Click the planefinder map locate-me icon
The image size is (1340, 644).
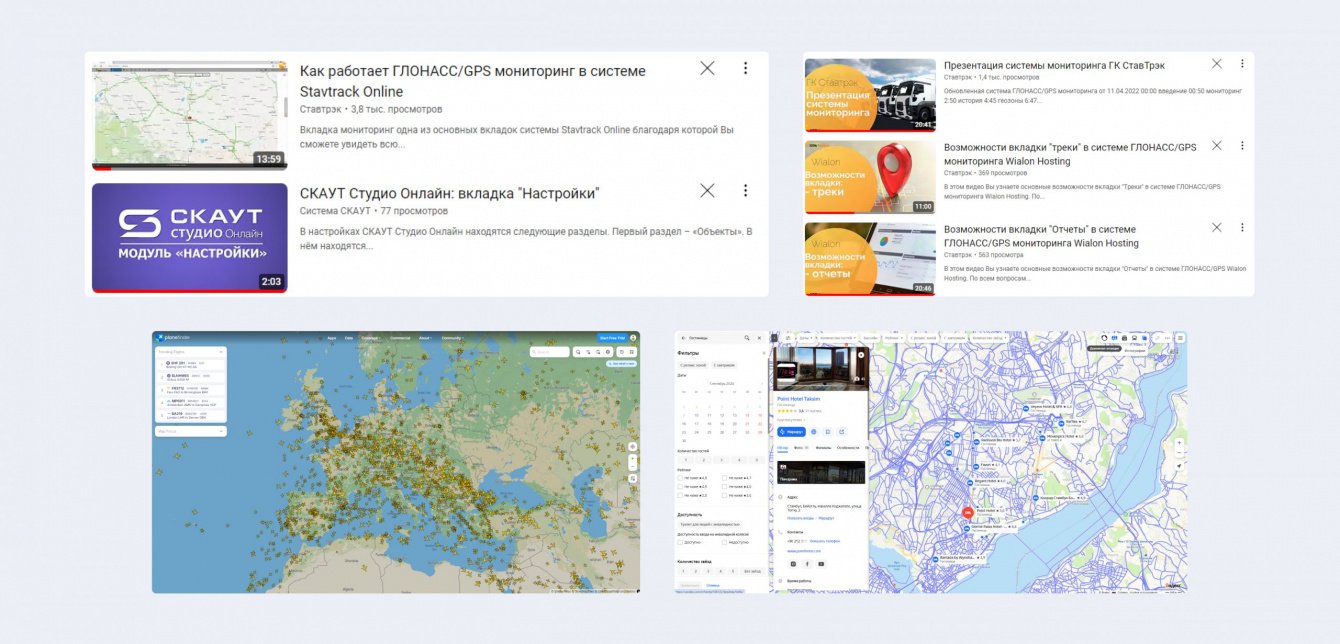pos(632,447)
